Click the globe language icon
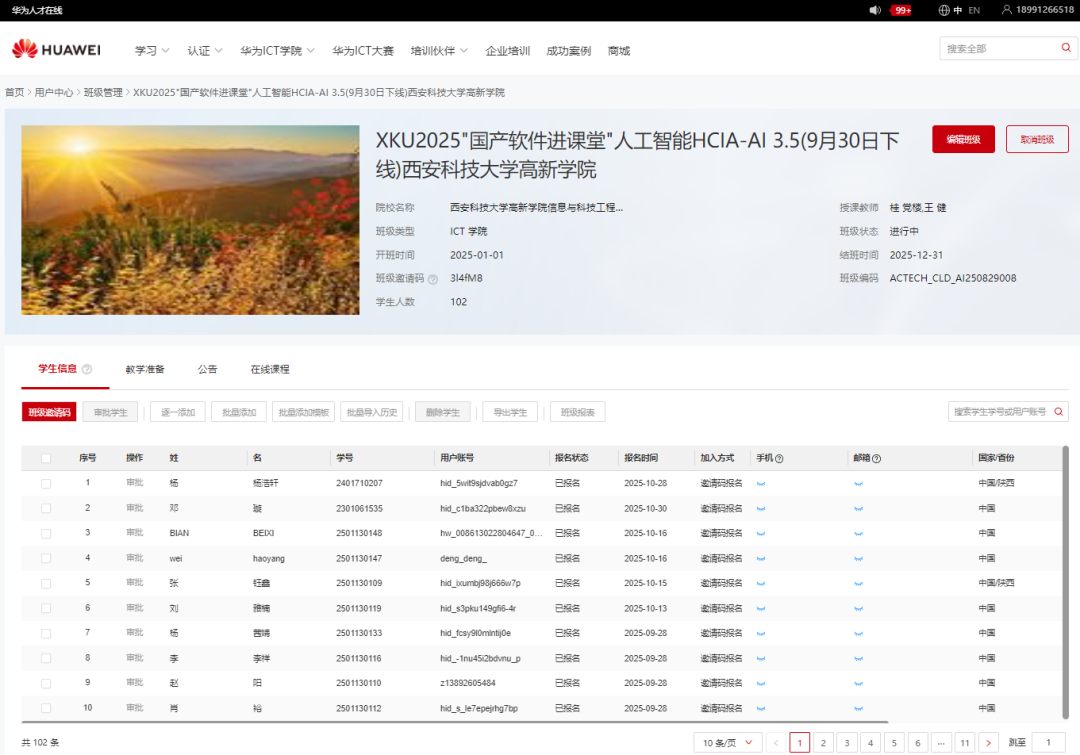This screenshot has height=755, width=1080. (944, 10)
